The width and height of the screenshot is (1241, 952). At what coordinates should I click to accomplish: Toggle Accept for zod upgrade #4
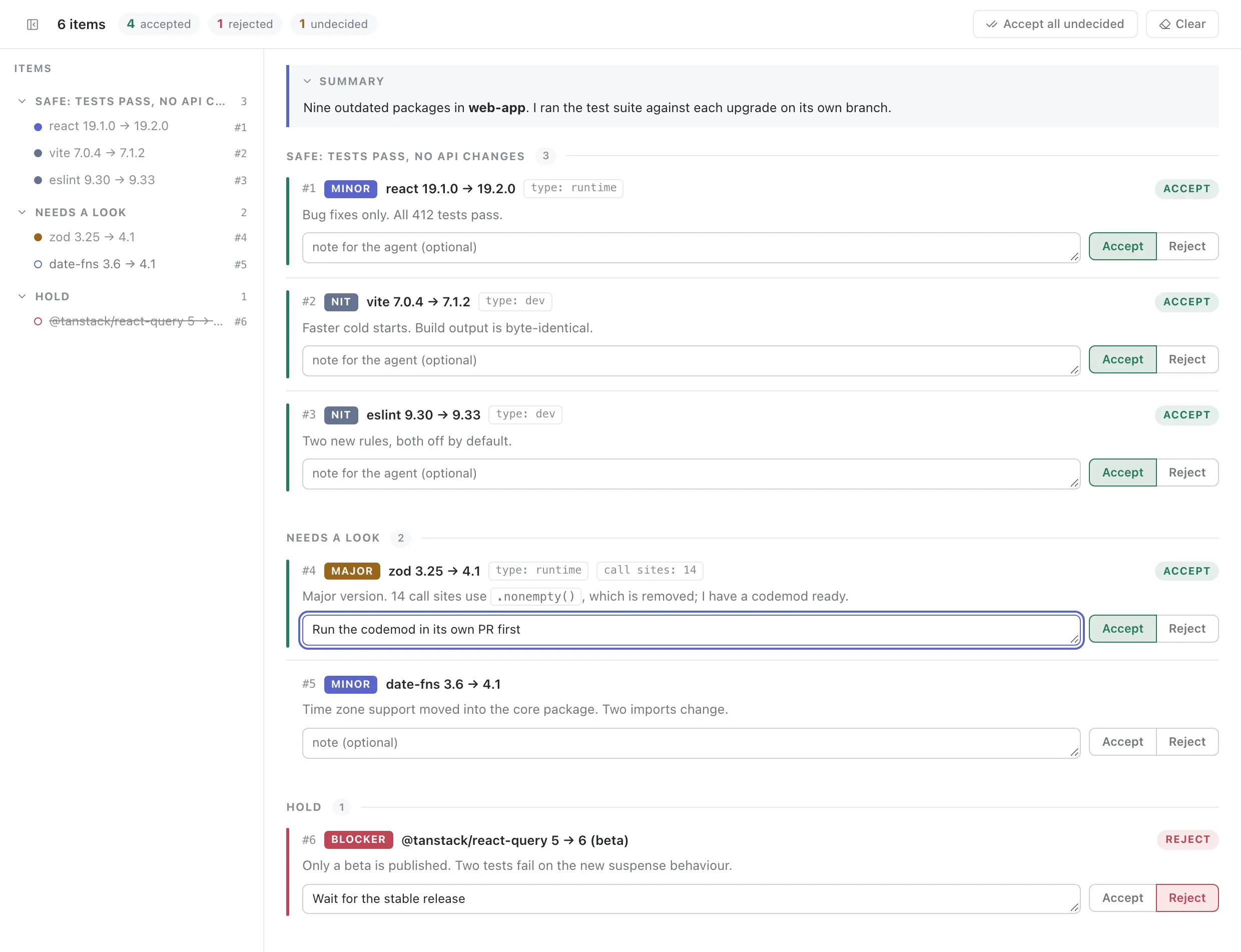(x=1122, y=629)
